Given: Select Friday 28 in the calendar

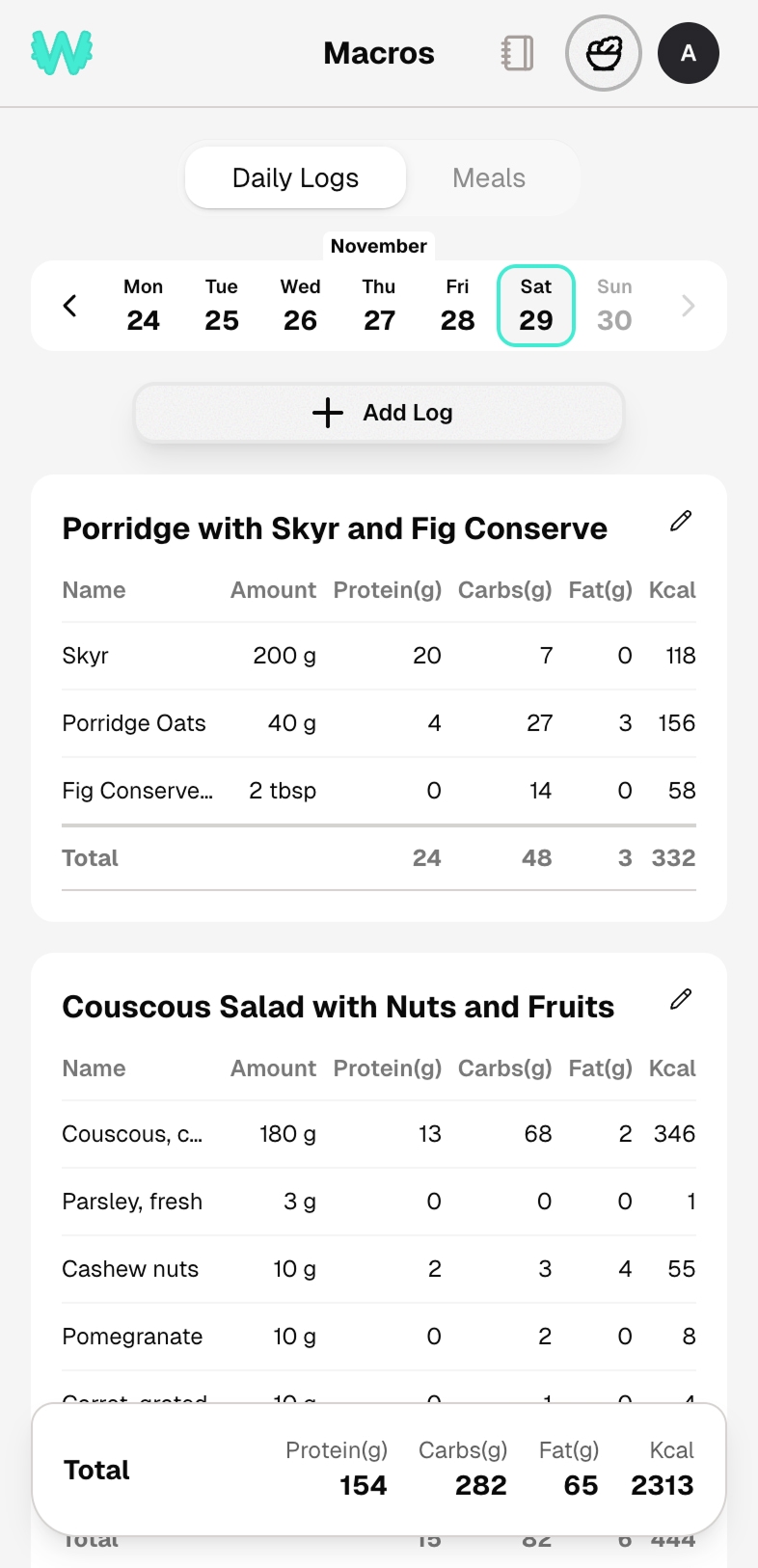Looking at the screenshot, I should tap(457, 307).
